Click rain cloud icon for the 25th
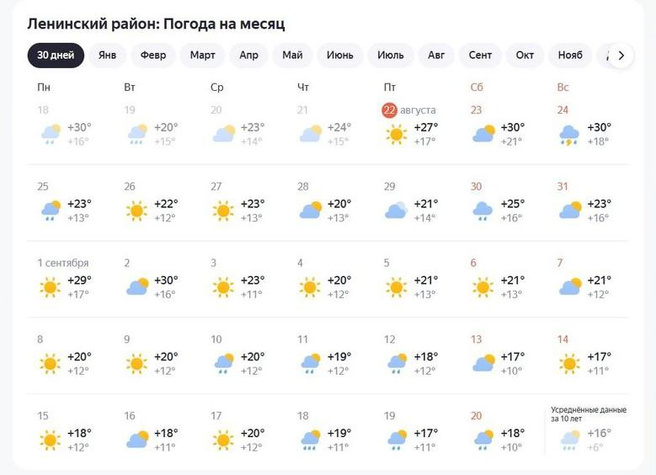The image size is (656, 475). click(50, 211)
